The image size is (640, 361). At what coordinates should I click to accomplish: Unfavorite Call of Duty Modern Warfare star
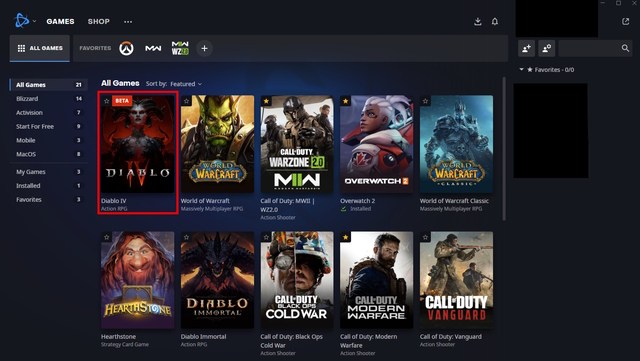point(346,237)
